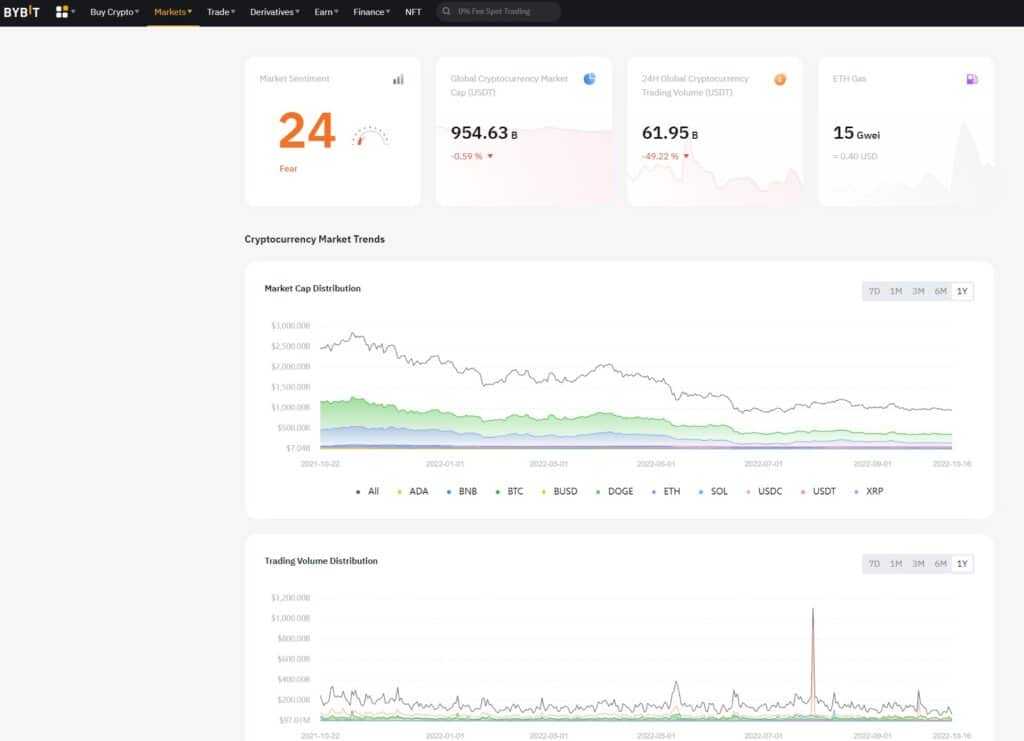Click the search magnifier icon

[x=446, y=11]
